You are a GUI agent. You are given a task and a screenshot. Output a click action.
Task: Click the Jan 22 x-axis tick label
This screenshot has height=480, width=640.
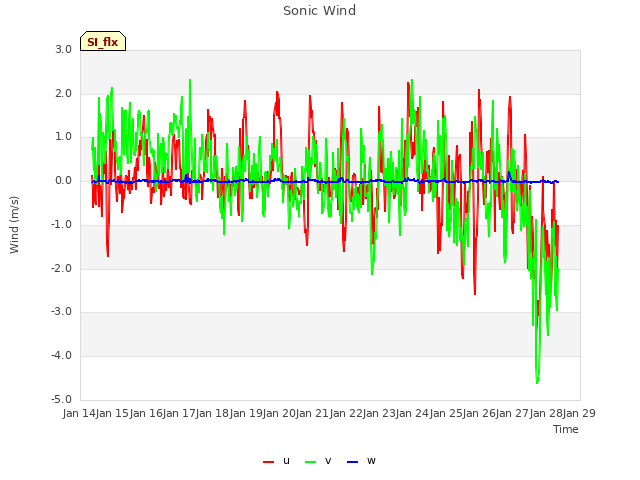(x=346, y=413)
